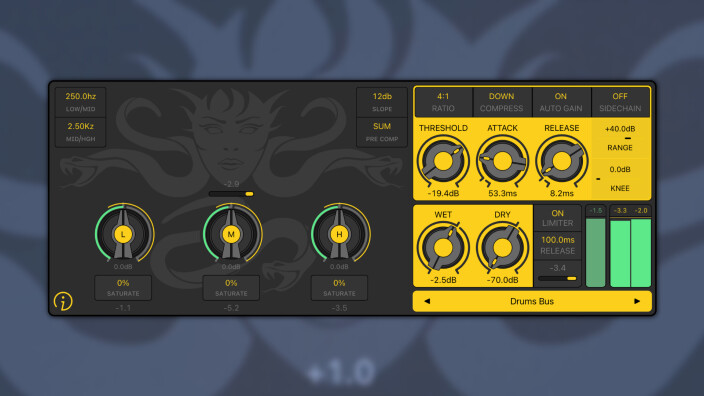Switch the DOWN Compress mode
The image size is (704, 396).
point(502,102)
